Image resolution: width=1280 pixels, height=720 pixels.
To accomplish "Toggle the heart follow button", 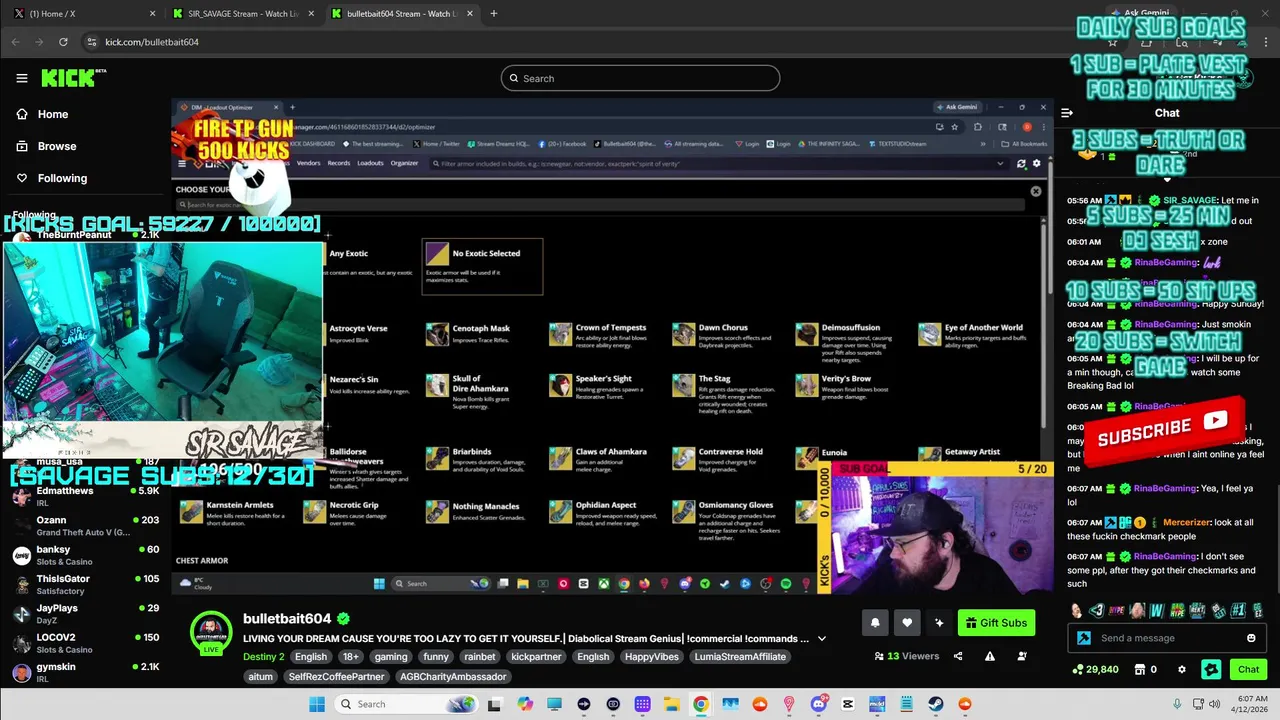I will 907,623.
